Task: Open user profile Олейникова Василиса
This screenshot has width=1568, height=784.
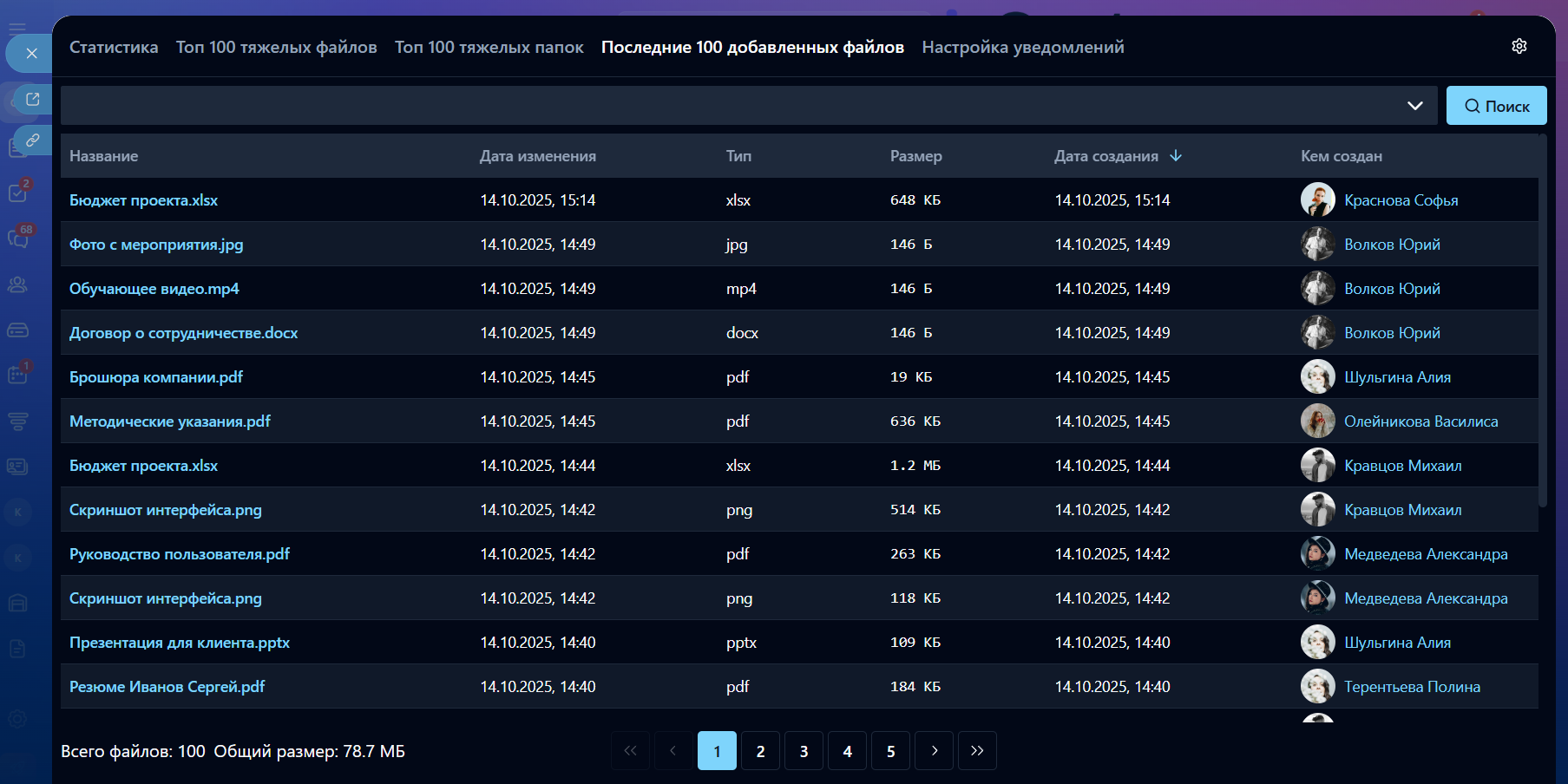Action: tap(1420, 421)
